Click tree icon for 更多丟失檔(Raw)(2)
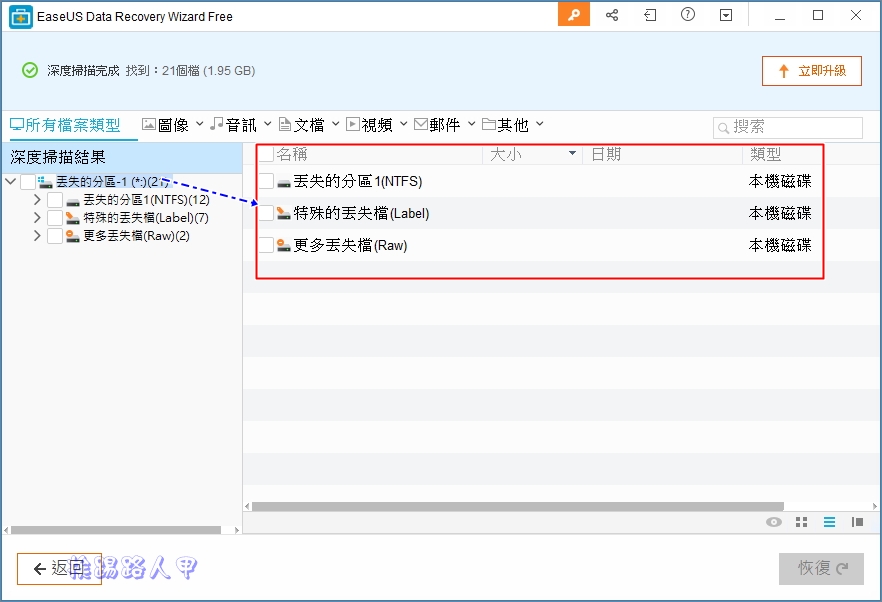 pyautogui.click(x=73, y=236)
